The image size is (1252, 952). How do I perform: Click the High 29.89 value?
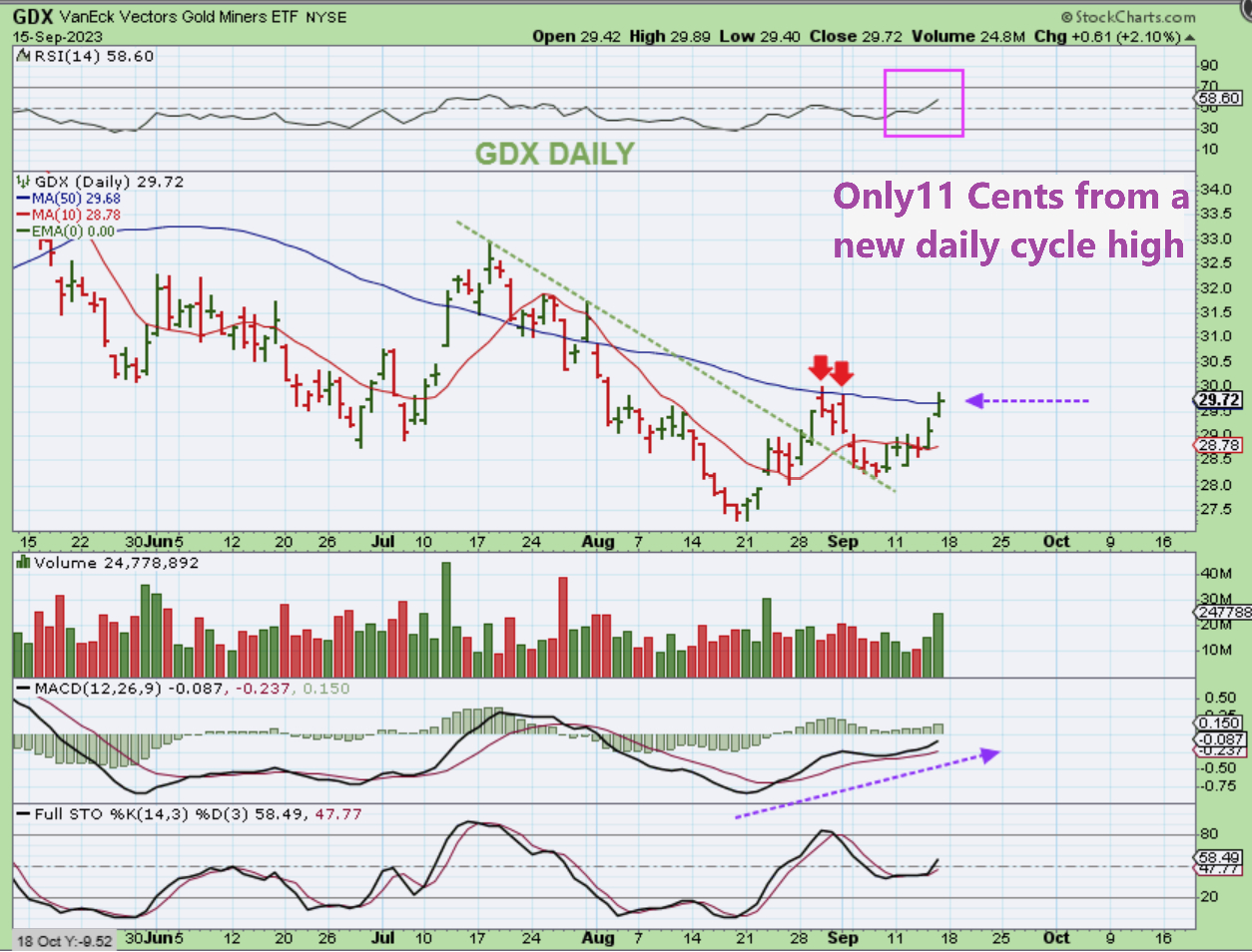pyautogui.click(x=670, y=36)
